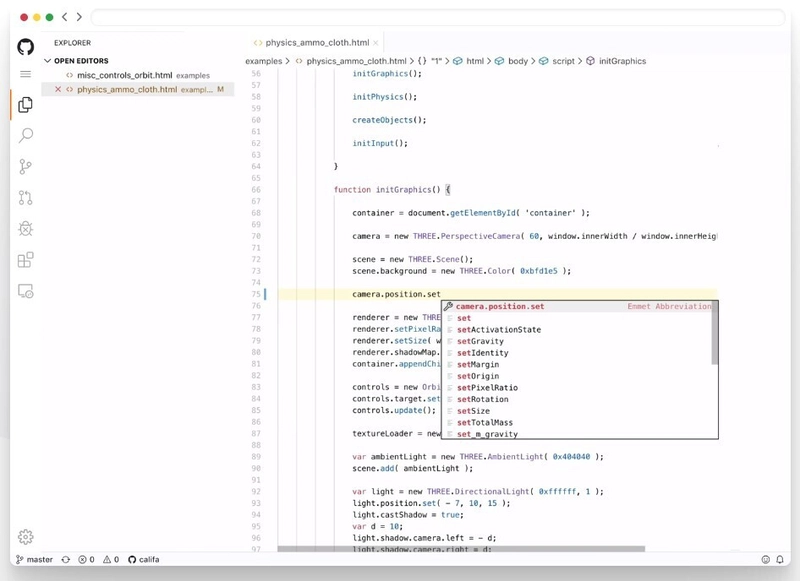Open the Source Control view
Screen dimensions: 800x581
click(x=26, y=167)
